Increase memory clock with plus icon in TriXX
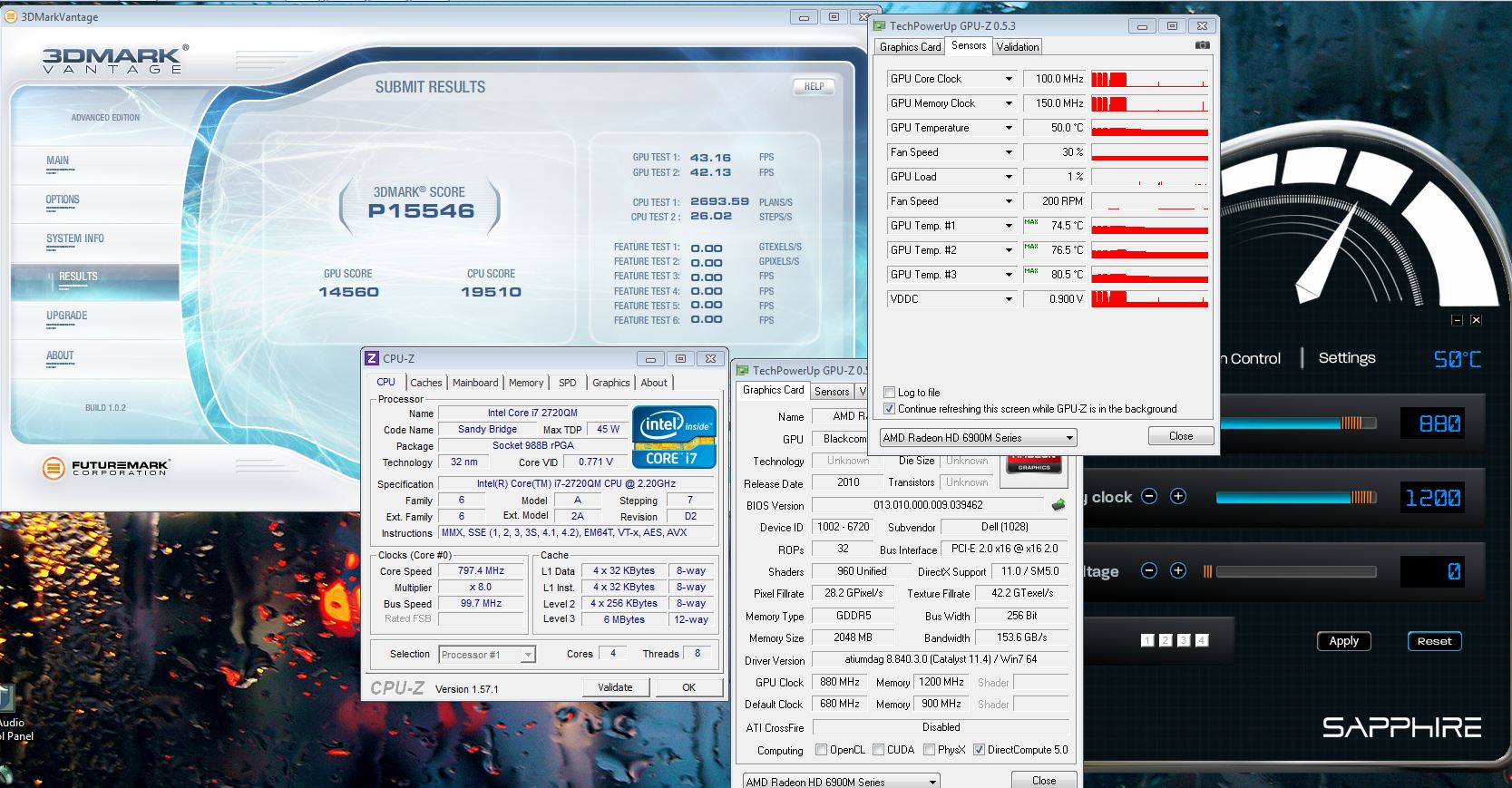 tap(1178, 496)
